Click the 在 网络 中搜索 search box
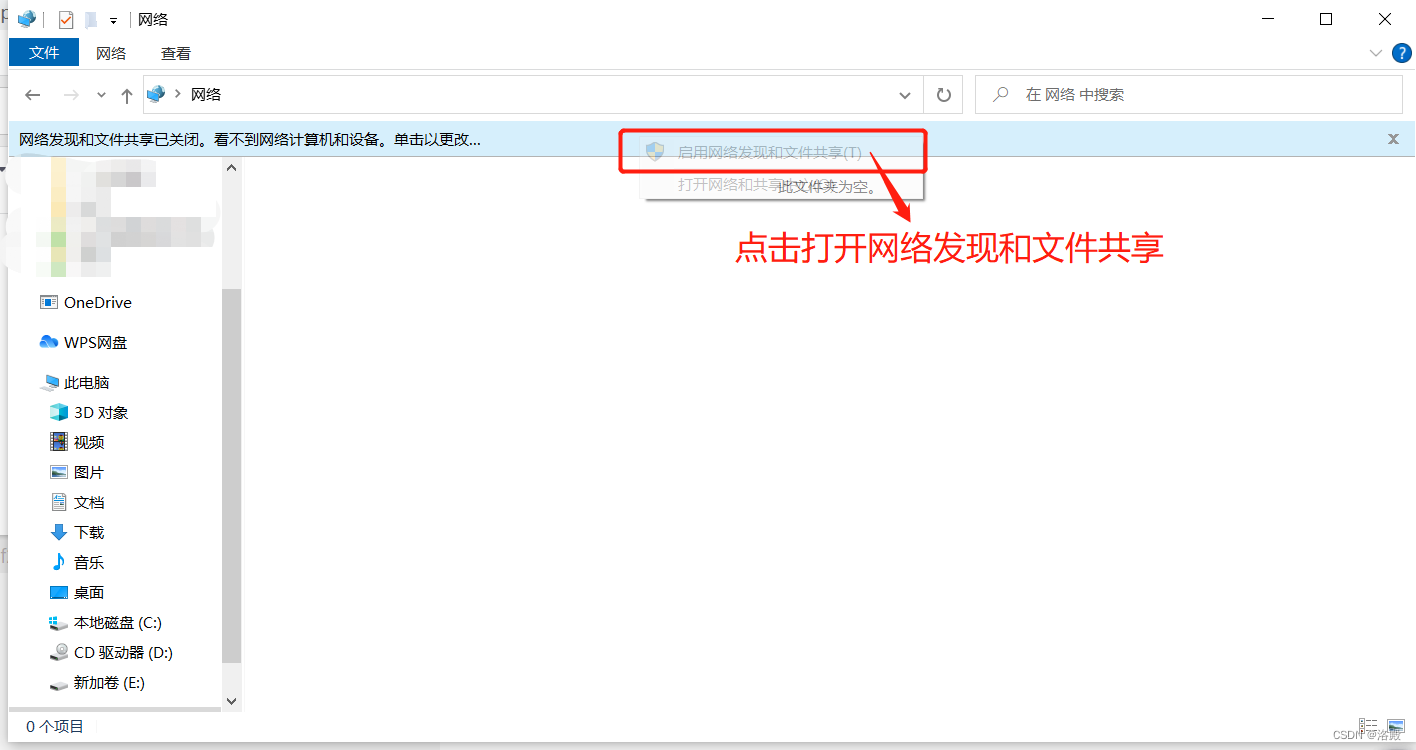 coord(1189,94)
